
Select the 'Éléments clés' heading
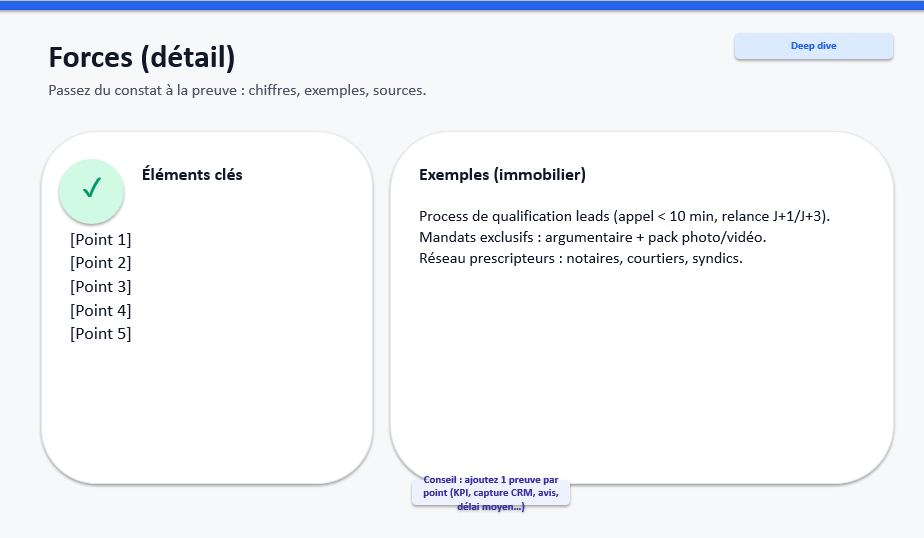pos(192,175)
